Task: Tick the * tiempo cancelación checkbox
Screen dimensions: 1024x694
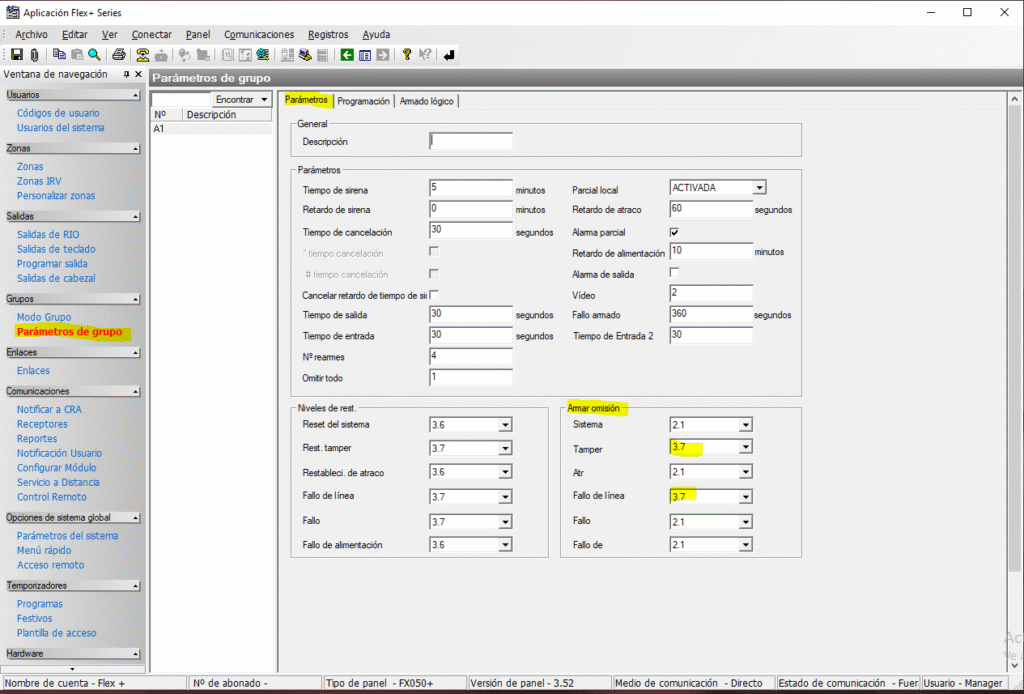Action: click(434, 251)
